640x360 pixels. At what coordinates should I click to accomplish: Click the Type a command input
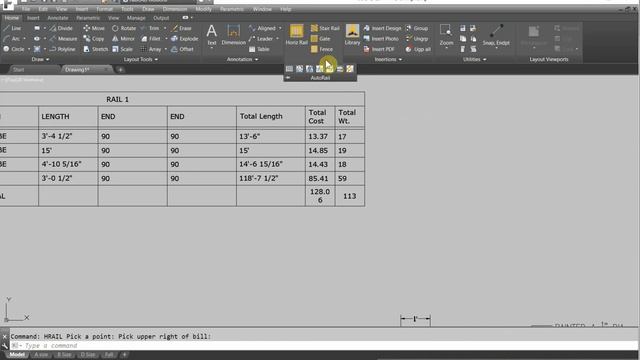click(x=322, y=346)
